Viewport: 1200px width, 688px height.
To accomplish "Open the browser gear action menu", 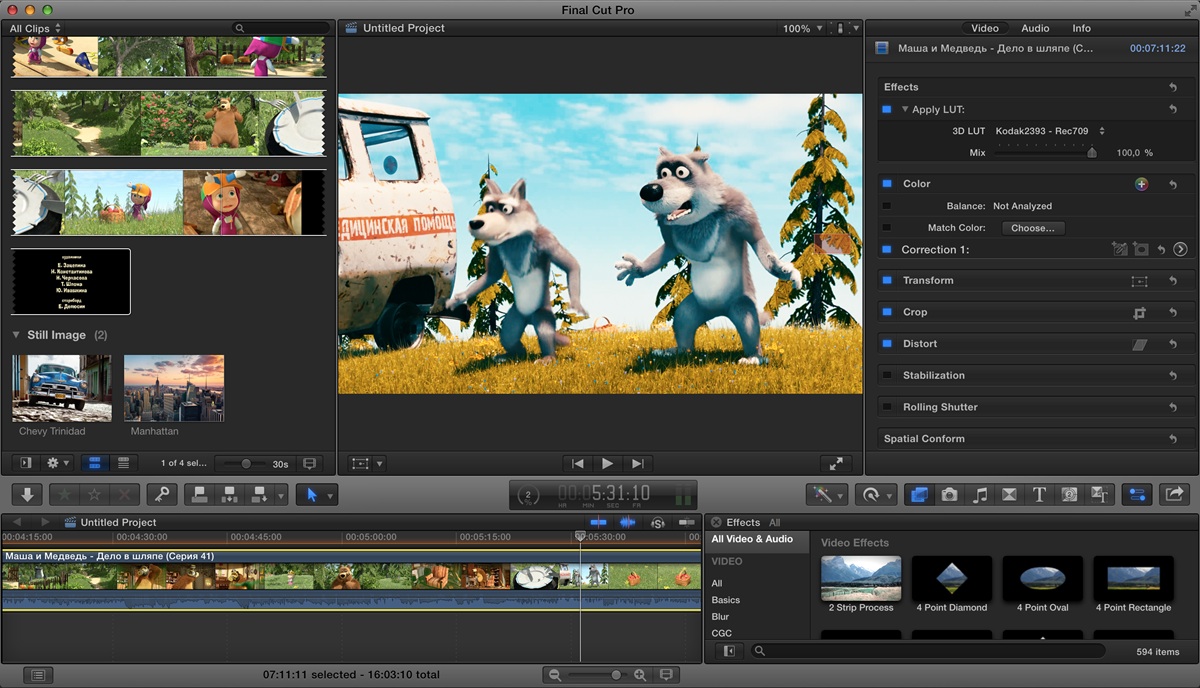I will 59,464.
